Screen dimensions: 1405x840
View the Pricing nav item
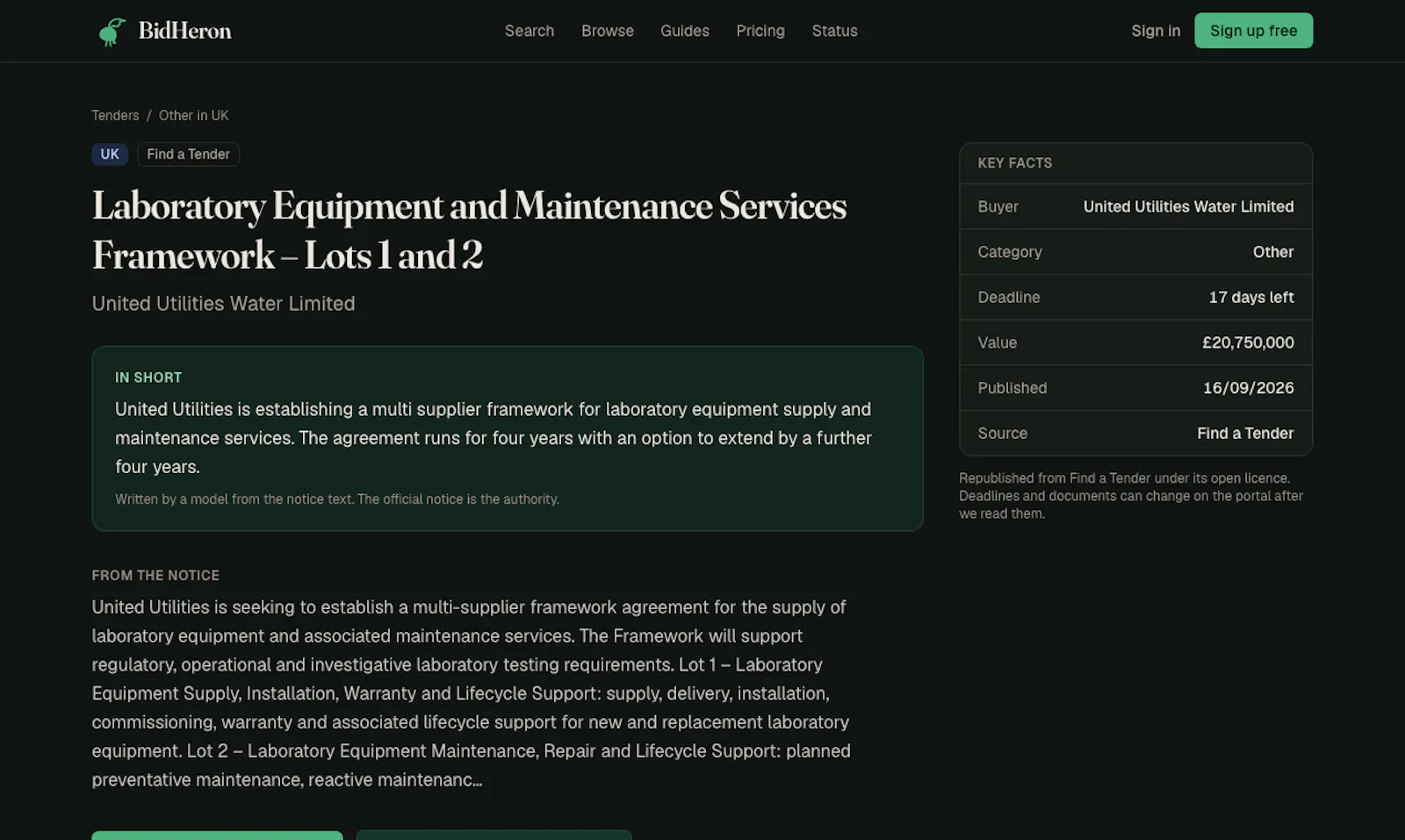tap(760, 31)
